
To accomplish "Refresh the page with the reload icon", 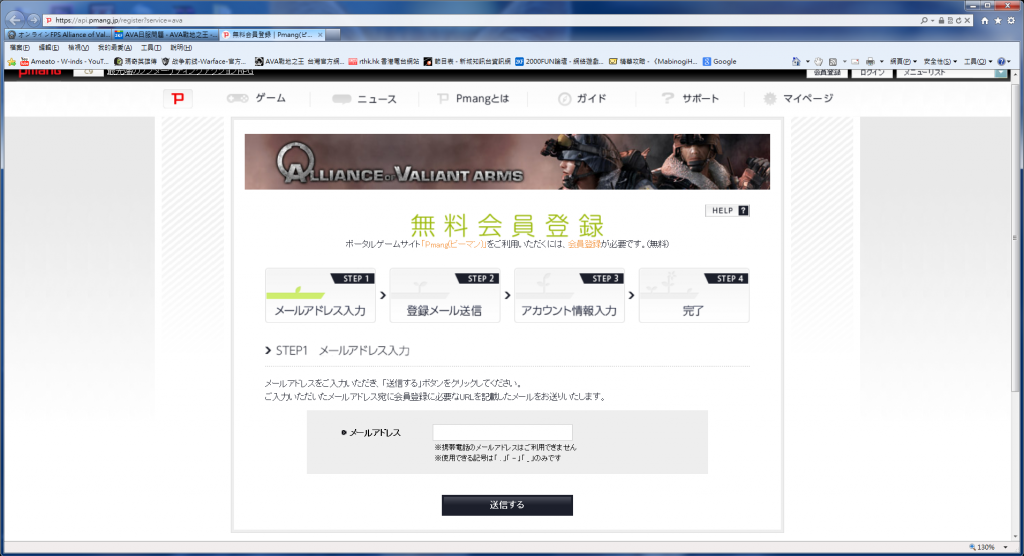I will (x=959, y=20).
